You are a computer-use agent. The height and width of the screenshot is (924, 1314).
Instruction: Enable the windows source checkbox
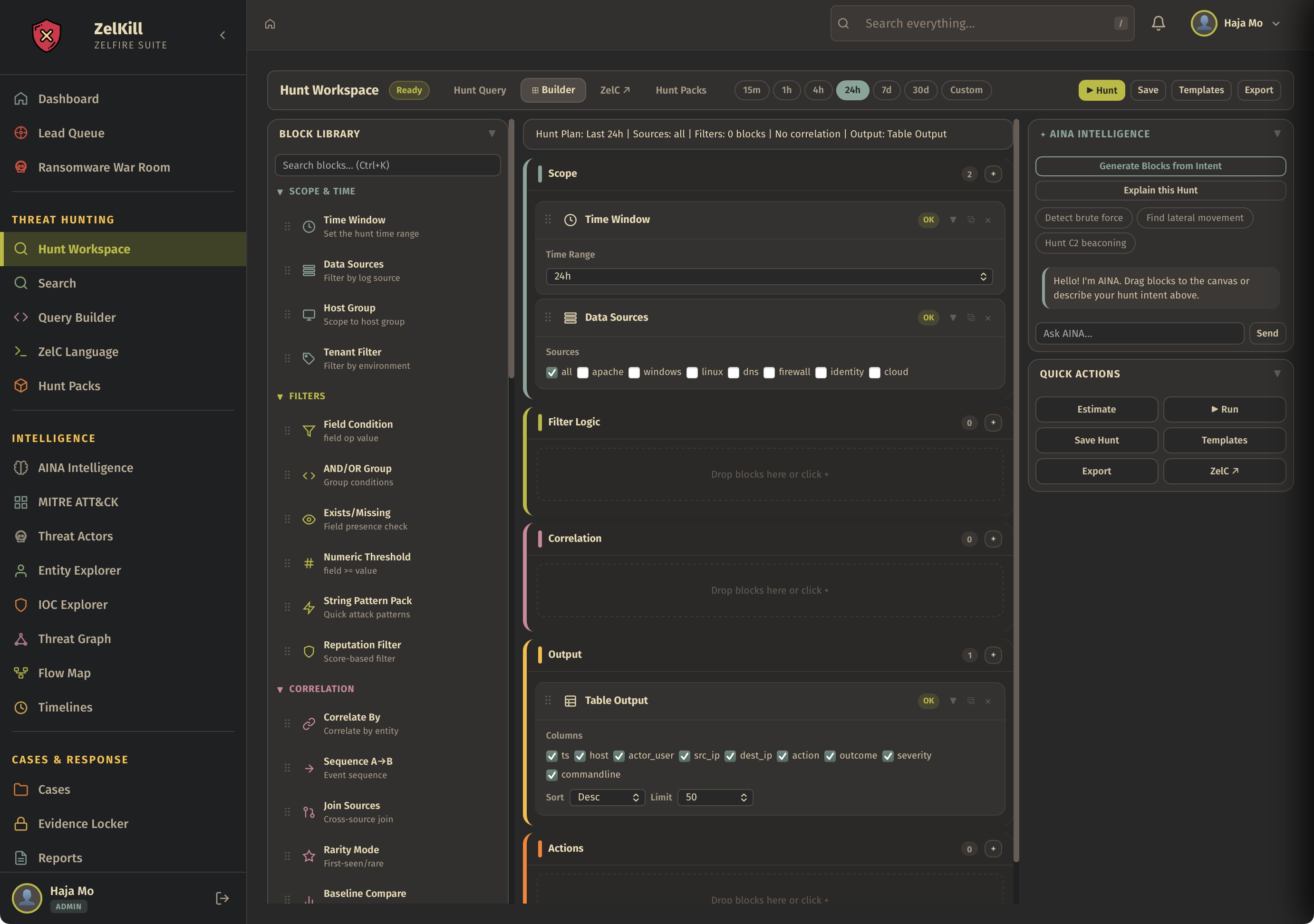(x=634, y=373)
